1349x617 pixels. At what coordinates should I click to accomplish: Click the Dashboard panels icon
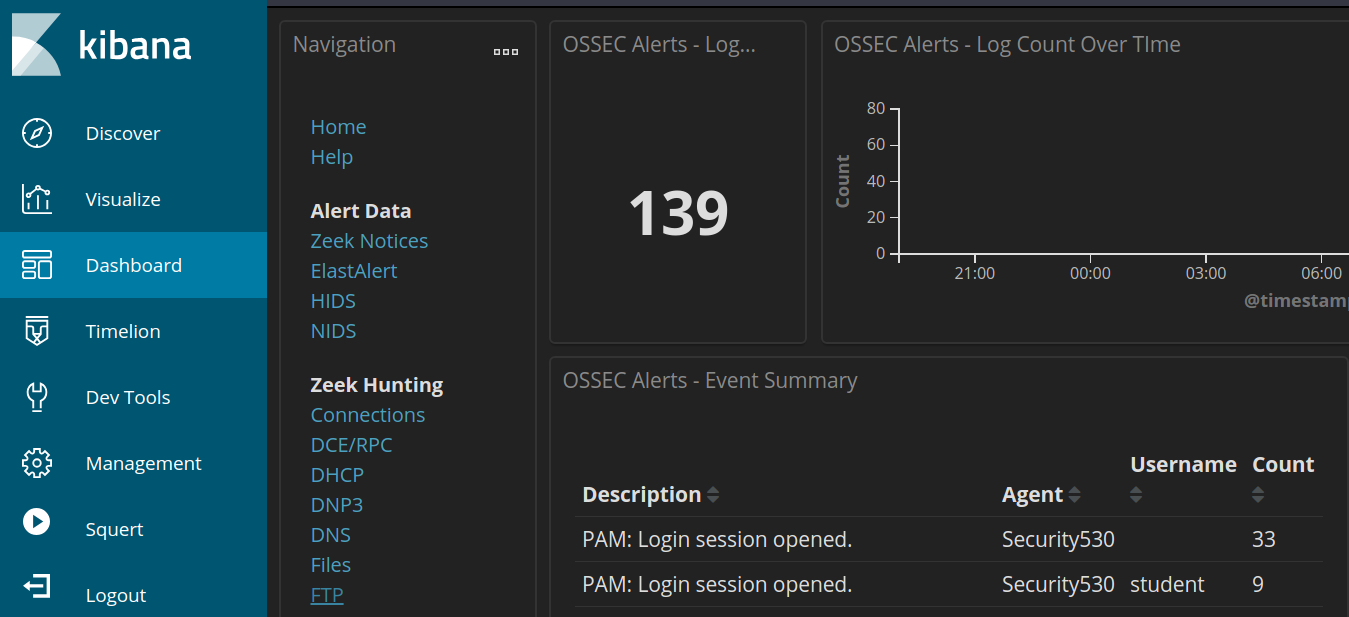(36, 264)
